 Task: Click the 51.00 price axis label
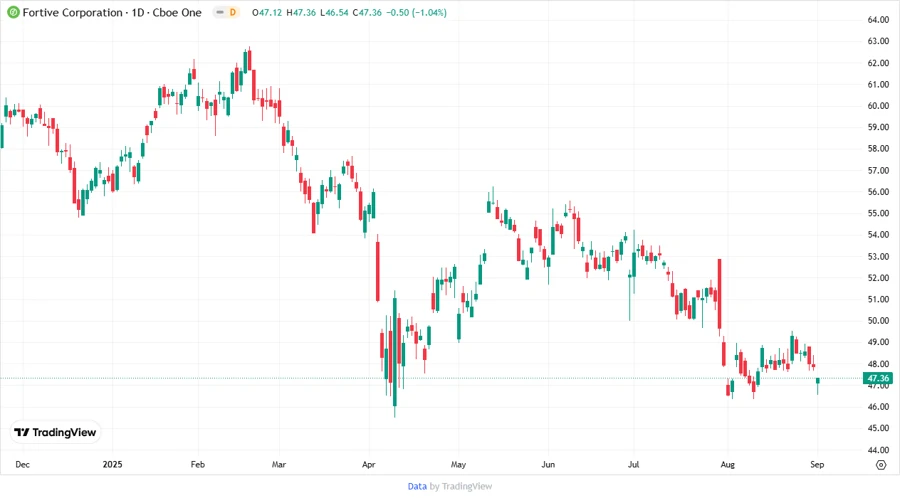pyautogui.click(x=878, y=299)
